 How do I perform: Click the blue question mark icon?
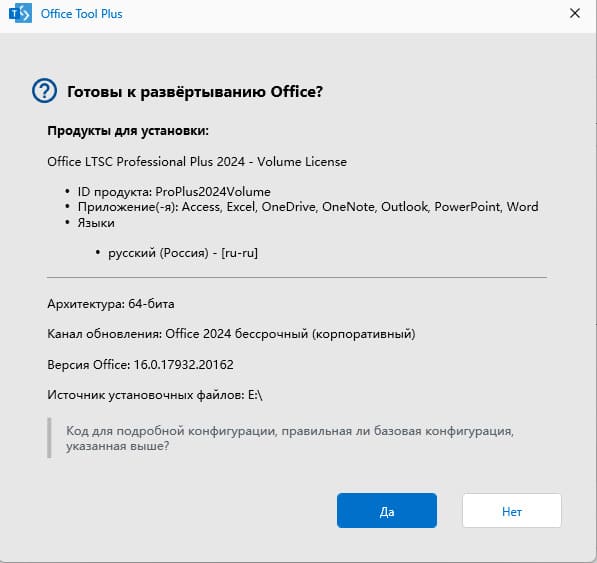point(45,91)
